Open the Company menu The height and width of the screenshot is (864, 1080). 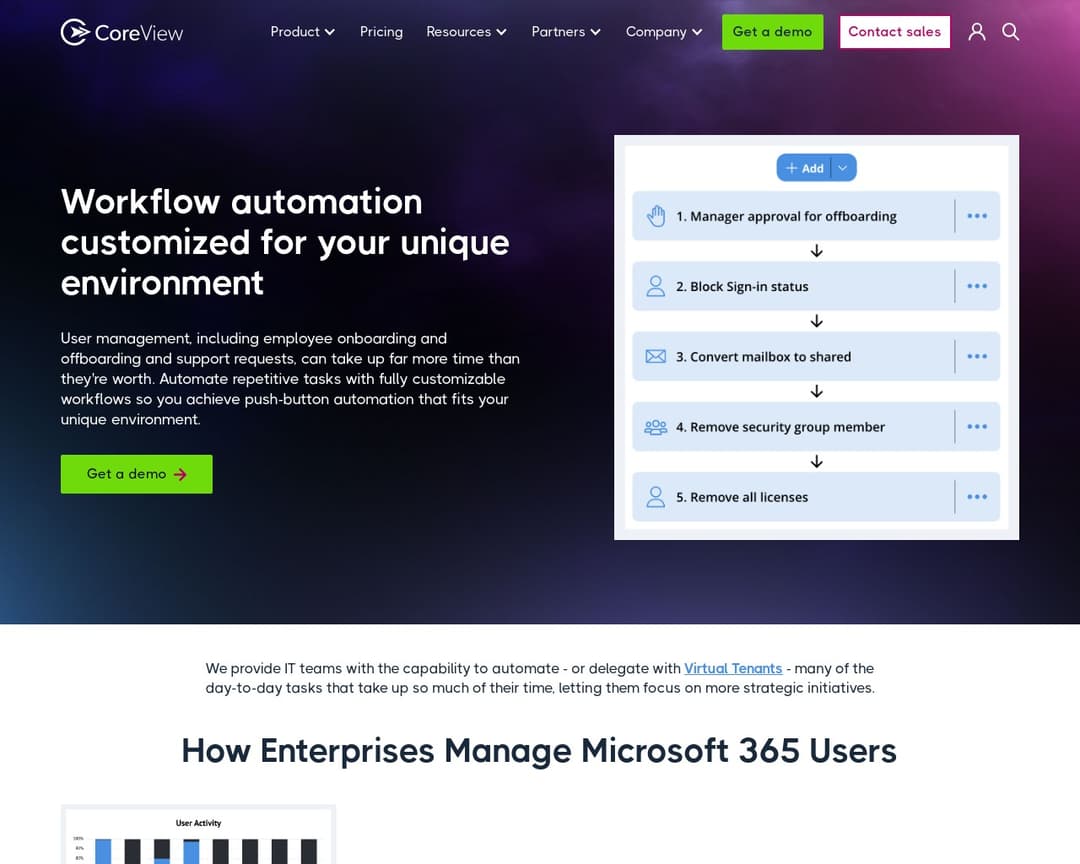(664, 32)
